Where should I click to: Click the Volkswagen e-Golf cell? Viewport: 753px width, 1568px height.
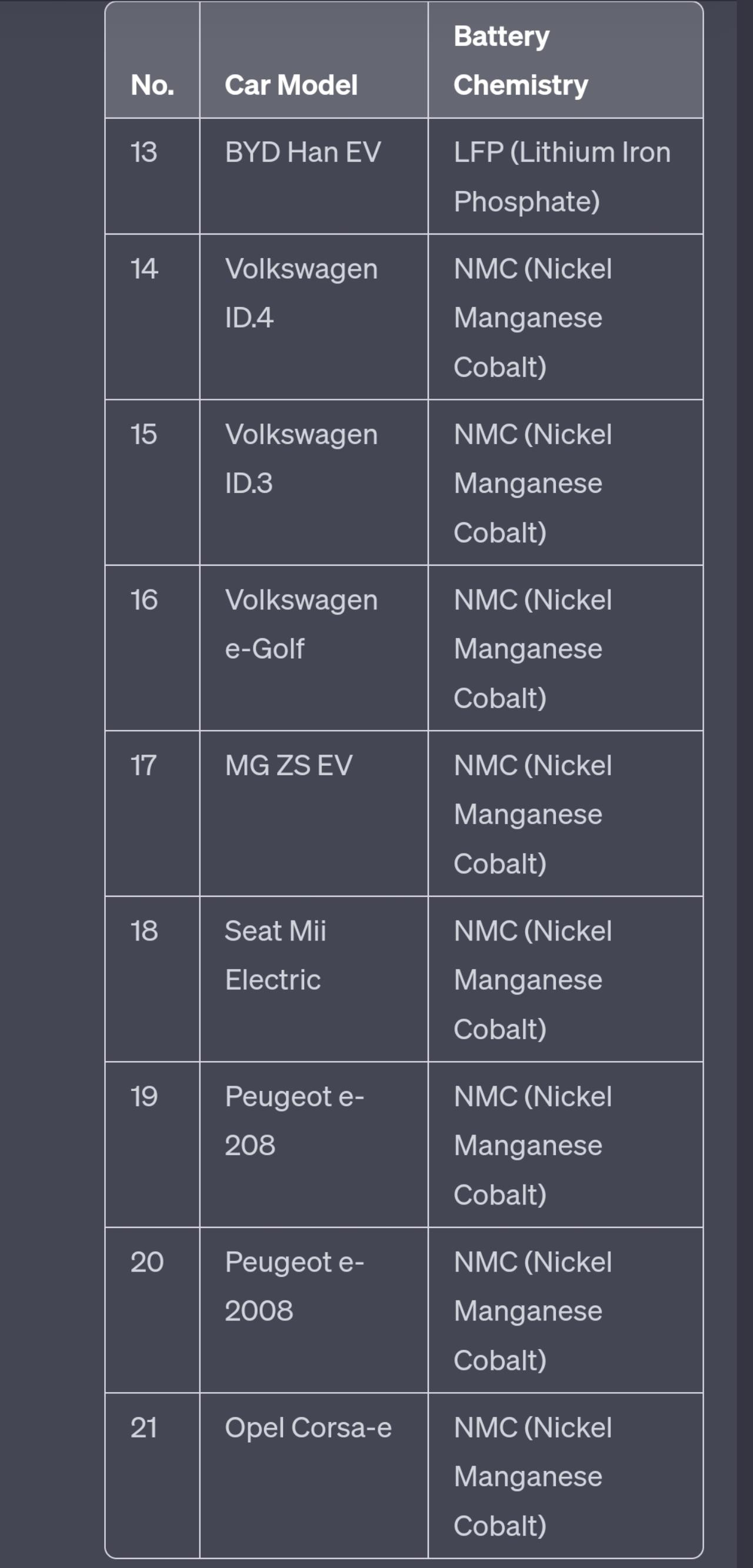314,648
